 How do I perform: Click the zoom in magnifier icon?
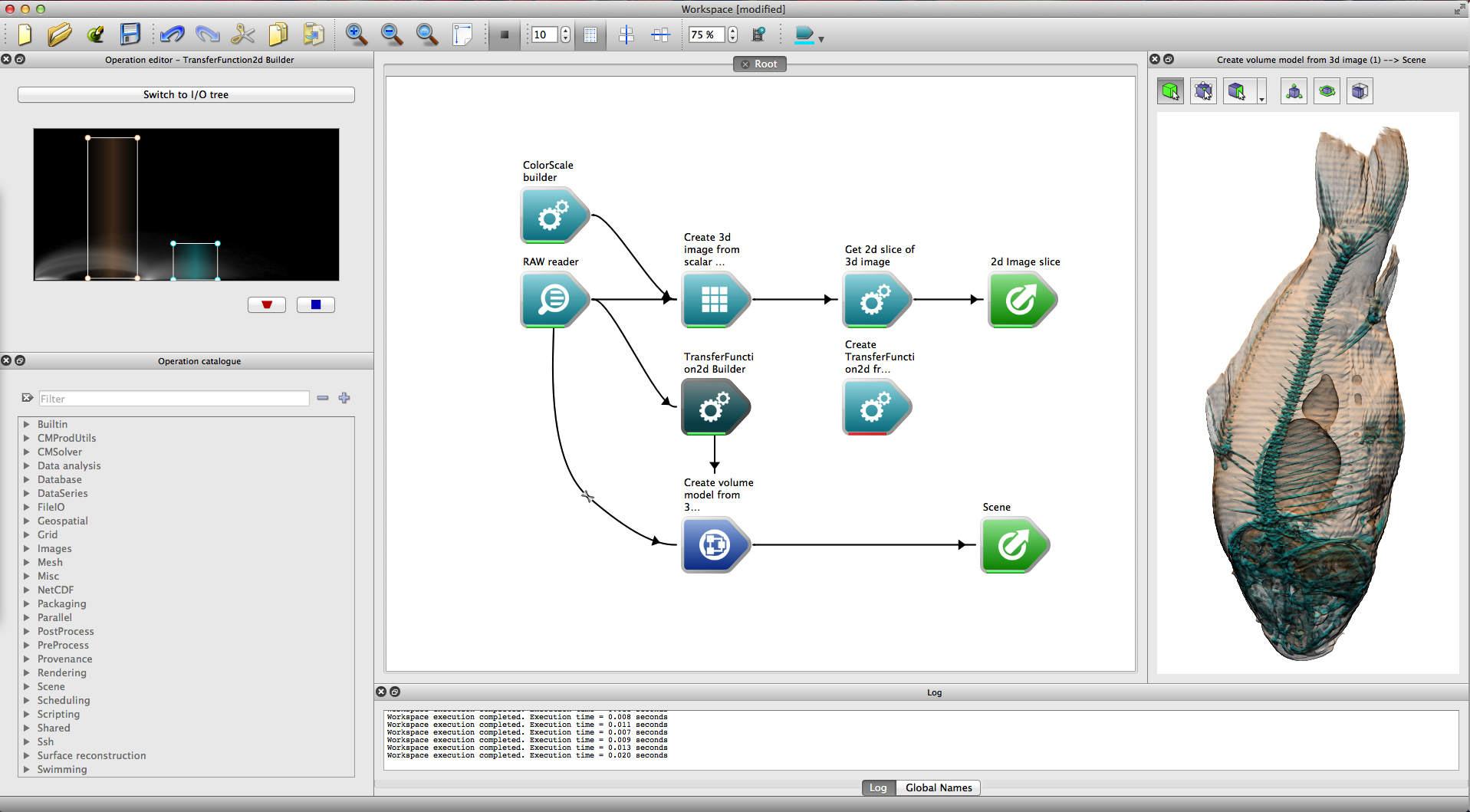click(x=356, y=35)
